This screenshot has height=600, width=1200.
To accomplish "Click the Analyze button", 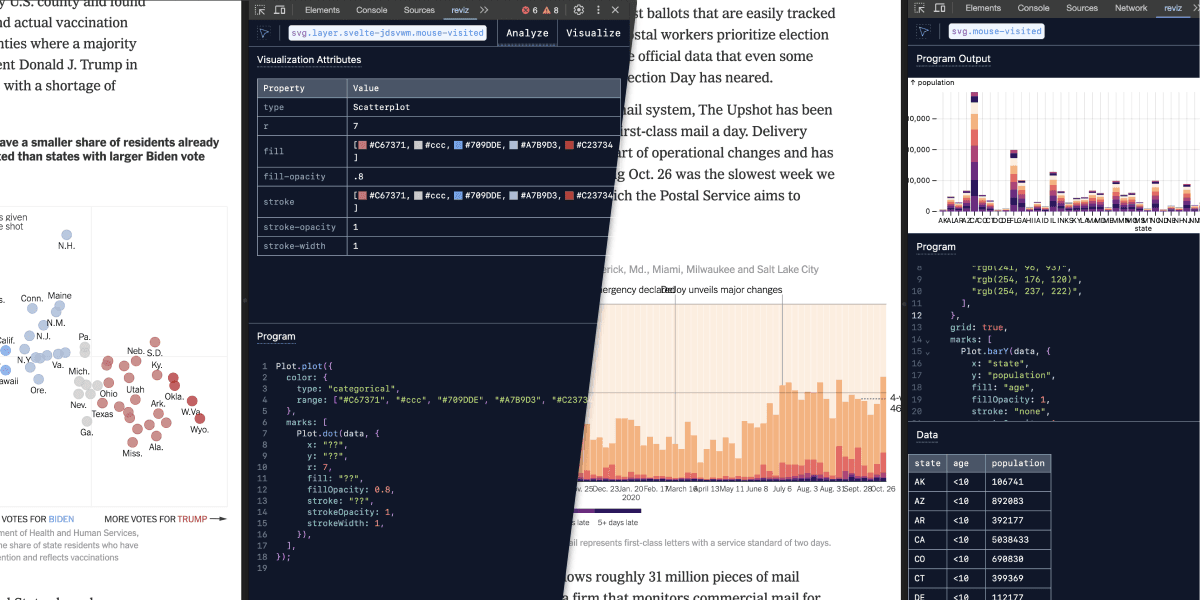I will pos(527,32).
